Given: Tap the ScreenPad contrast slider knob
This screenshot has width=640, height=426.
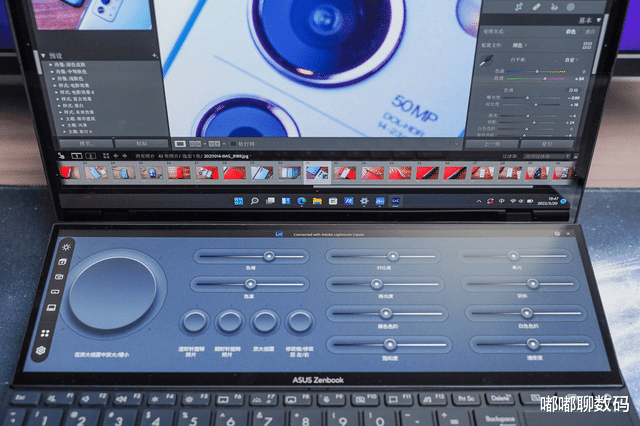Looking at the screenshot, I should point(392,256).
